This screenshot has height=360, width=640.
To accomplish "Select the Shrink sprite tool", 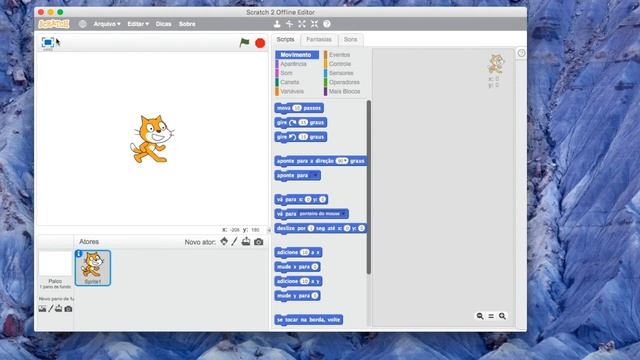I will click(x=314, y=24).
